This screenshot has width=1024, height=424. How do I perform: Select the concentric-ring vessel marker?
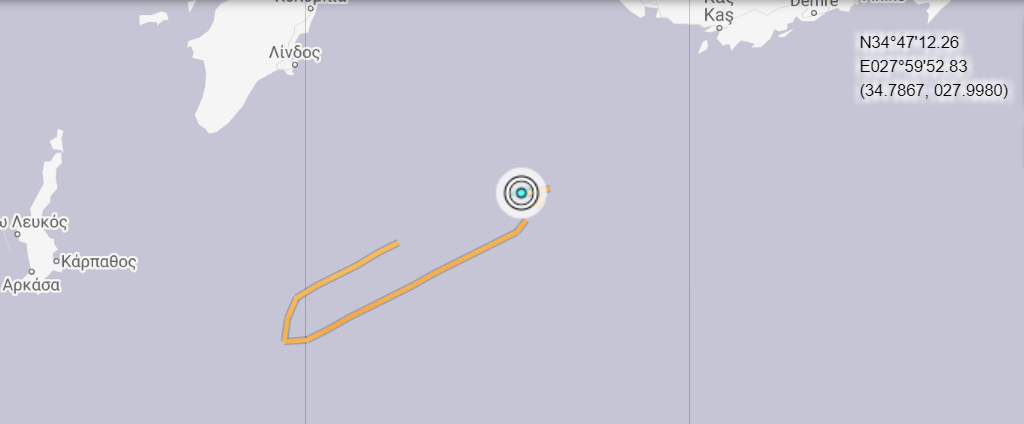[x=521, y=193]
